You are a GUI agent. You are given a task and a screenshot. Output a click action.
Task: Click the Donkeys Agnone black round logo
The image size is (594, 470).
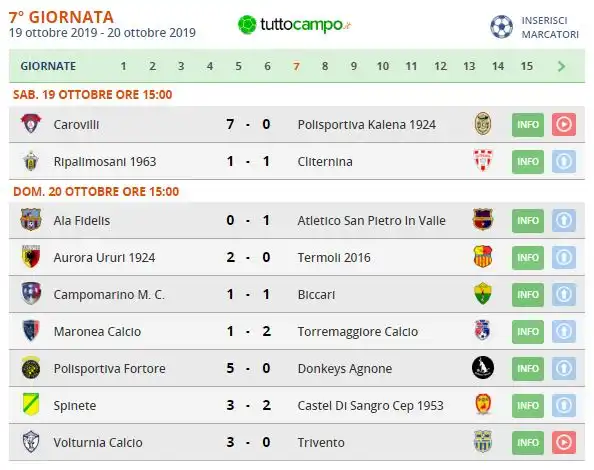[x=483, y=367]
